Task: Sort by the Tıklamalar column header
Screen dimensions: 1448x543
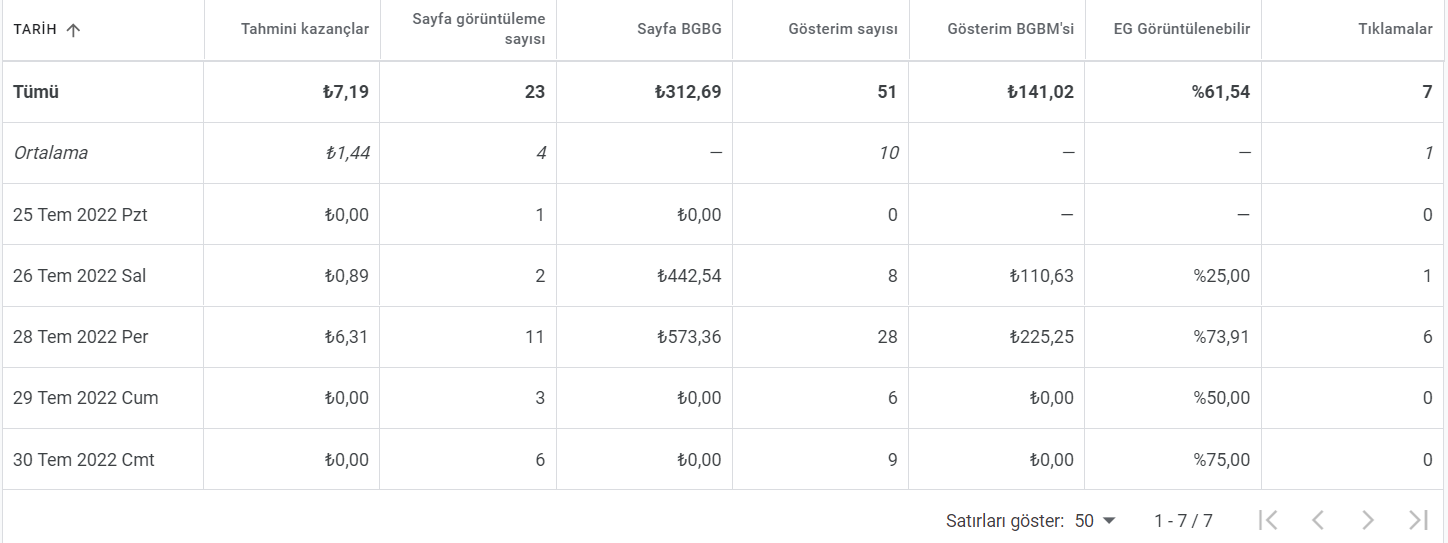Action: 1395,30
